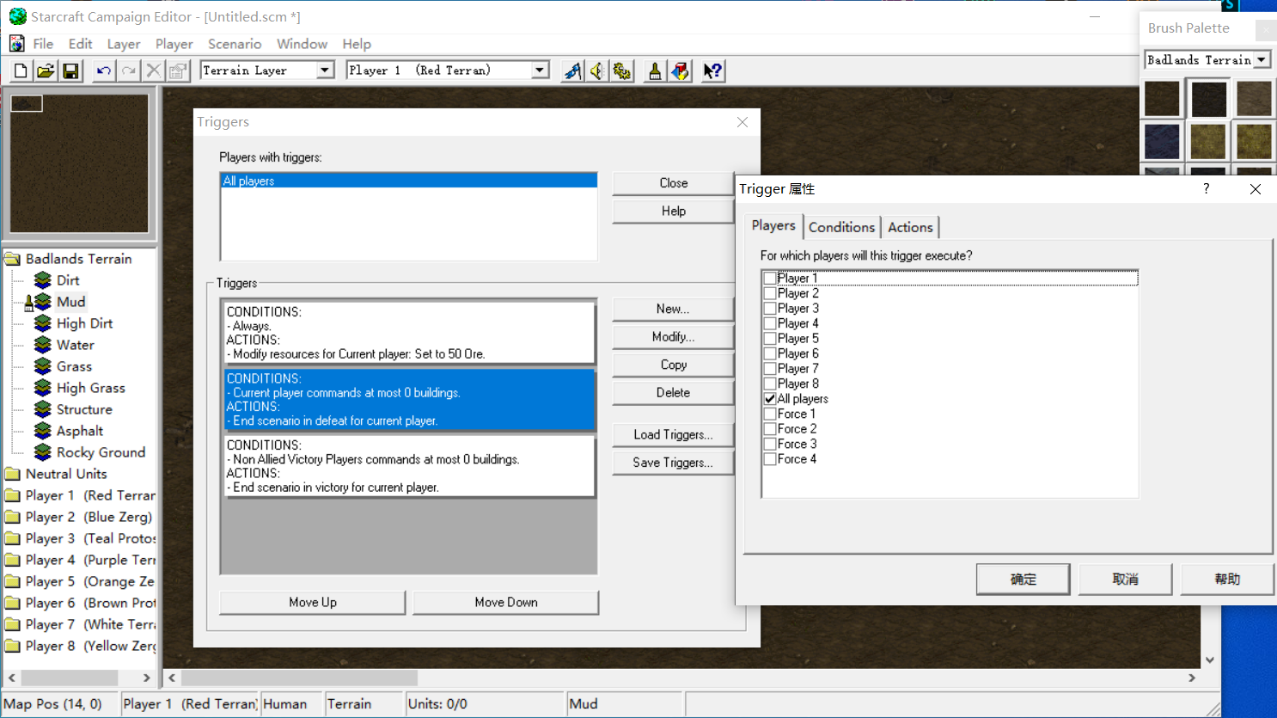Screen dimensions: 1277x718
Task: Click the gears icon in the toolbar
Action: tap(622, 71)
